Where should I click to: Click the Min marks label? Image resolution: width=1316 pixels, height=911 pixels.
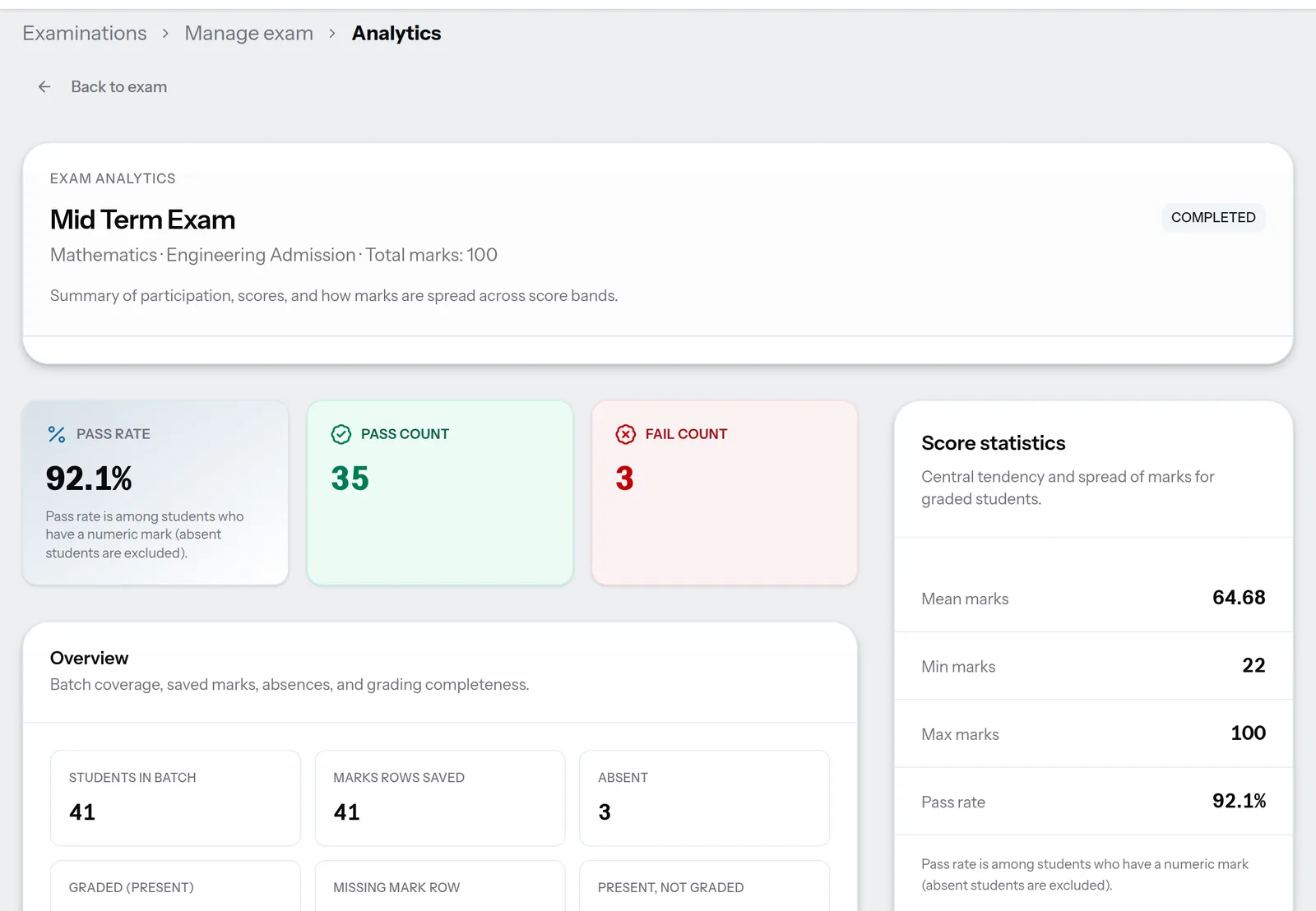pyautogui.click(x=958, y=667)
